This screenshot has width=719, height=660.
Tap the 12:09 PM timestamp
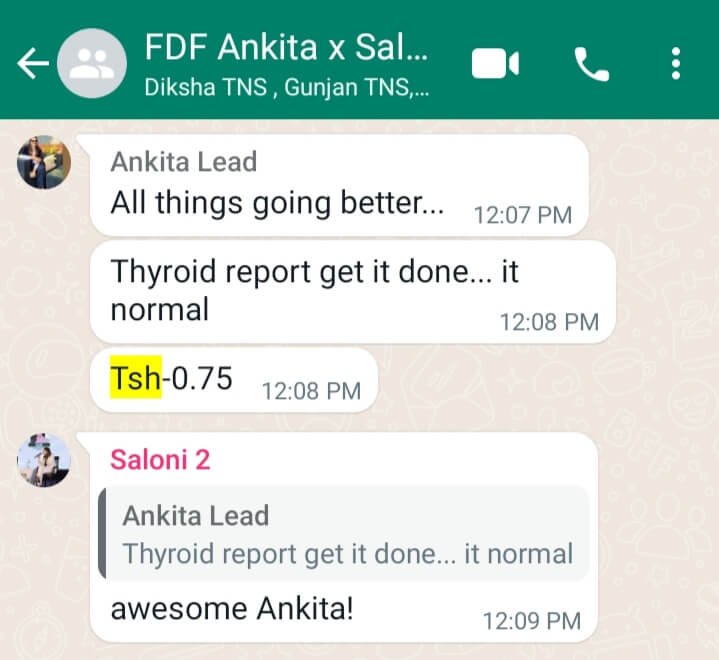[x=532, y=621]
